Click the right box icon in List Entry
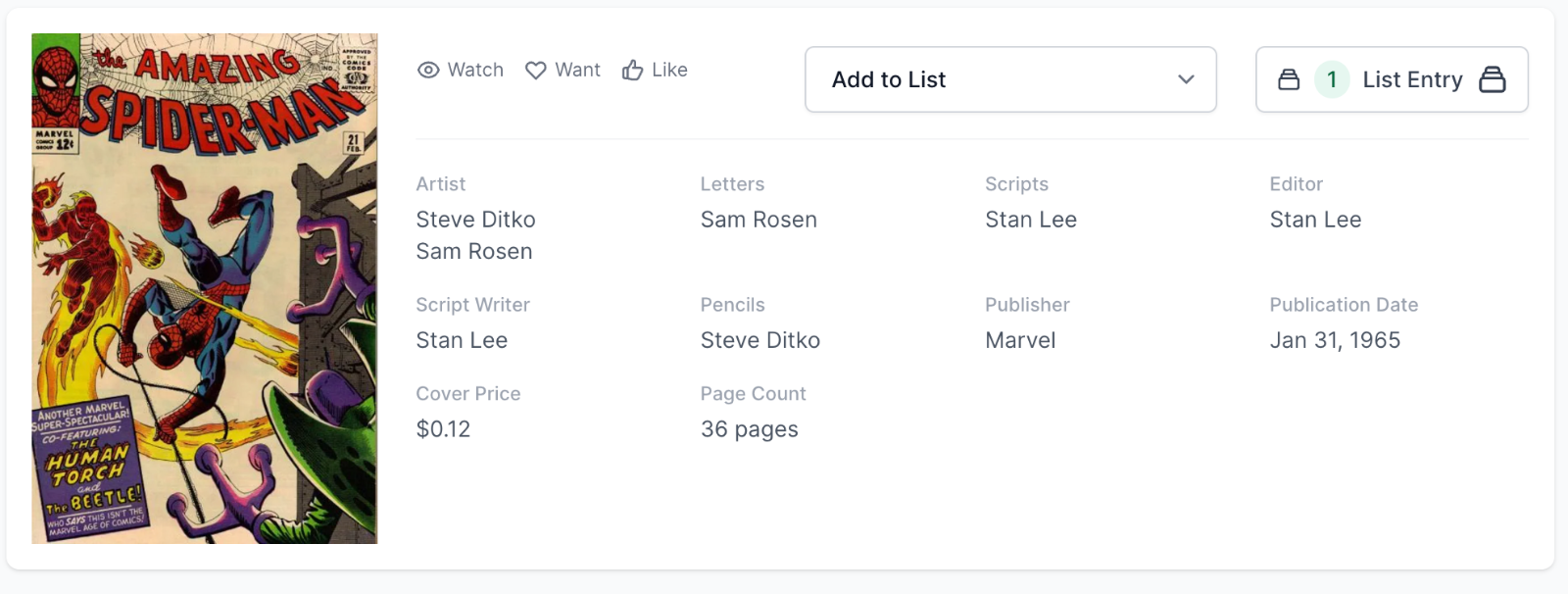Viewport: 1568px width, 594px height. (x=1492, y=79)
